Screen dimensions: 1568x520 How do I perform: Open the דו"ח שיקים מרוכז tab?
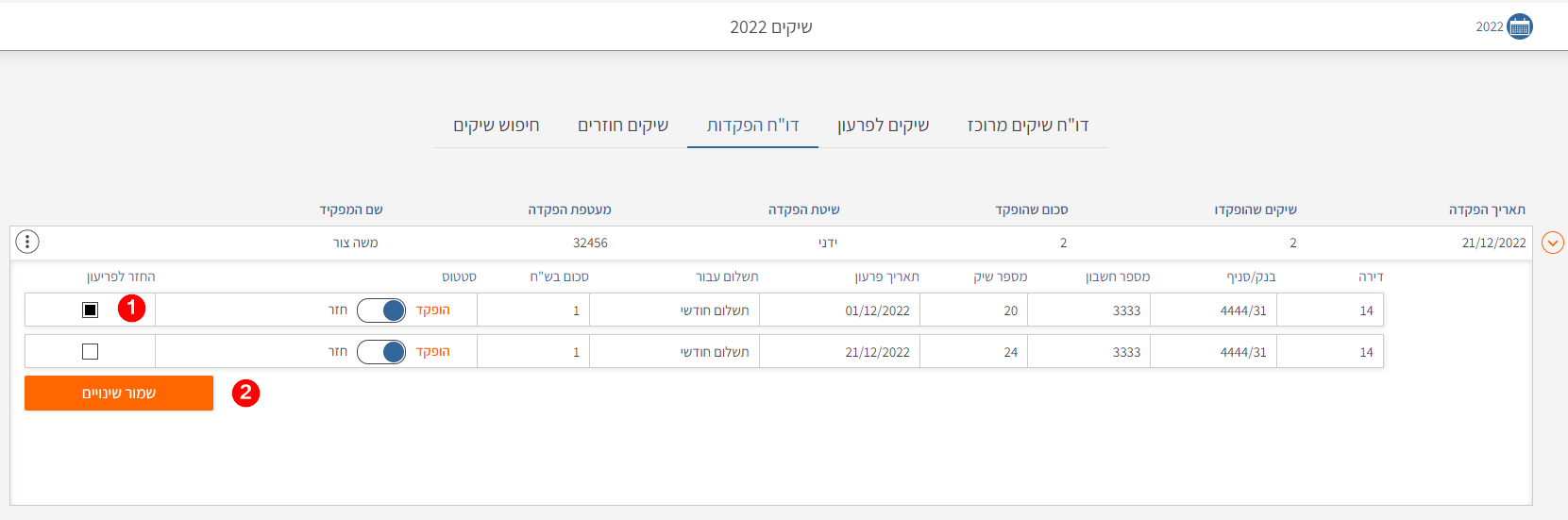point(1028,126)
